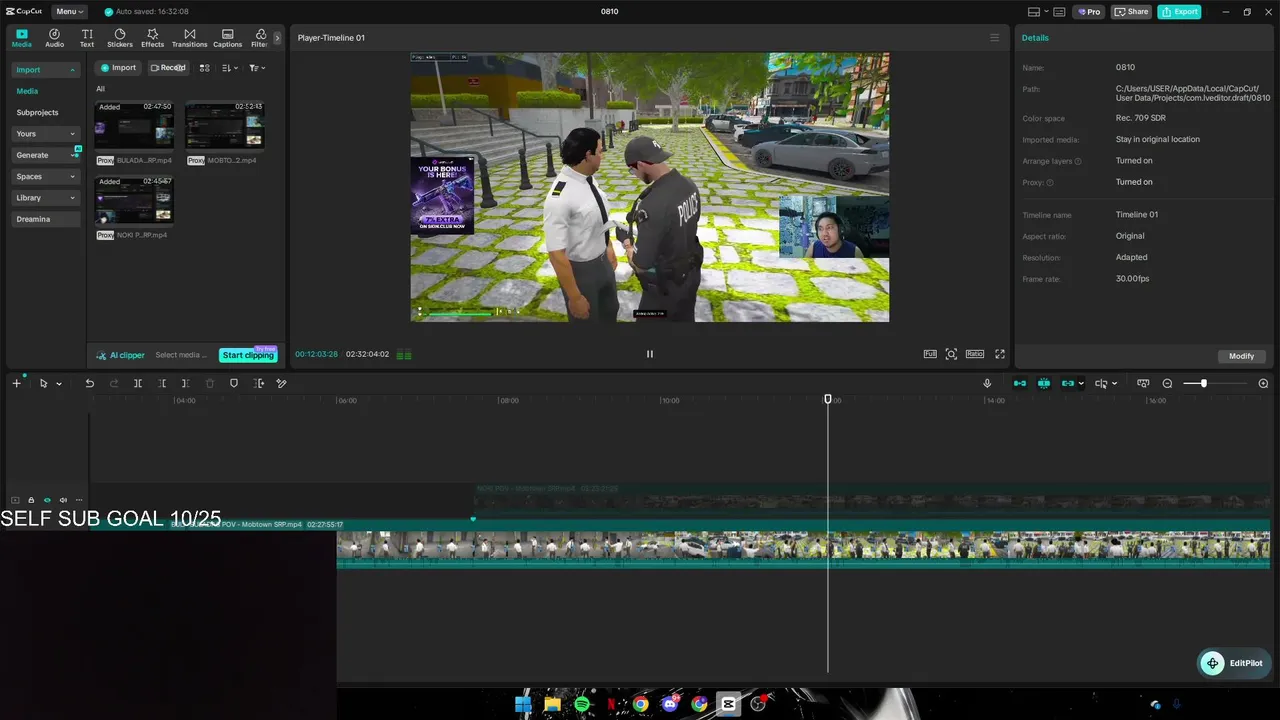Enter fullscreen player view
The height and width of the screenshot is (720, 1280).
[x=999, y=354]
